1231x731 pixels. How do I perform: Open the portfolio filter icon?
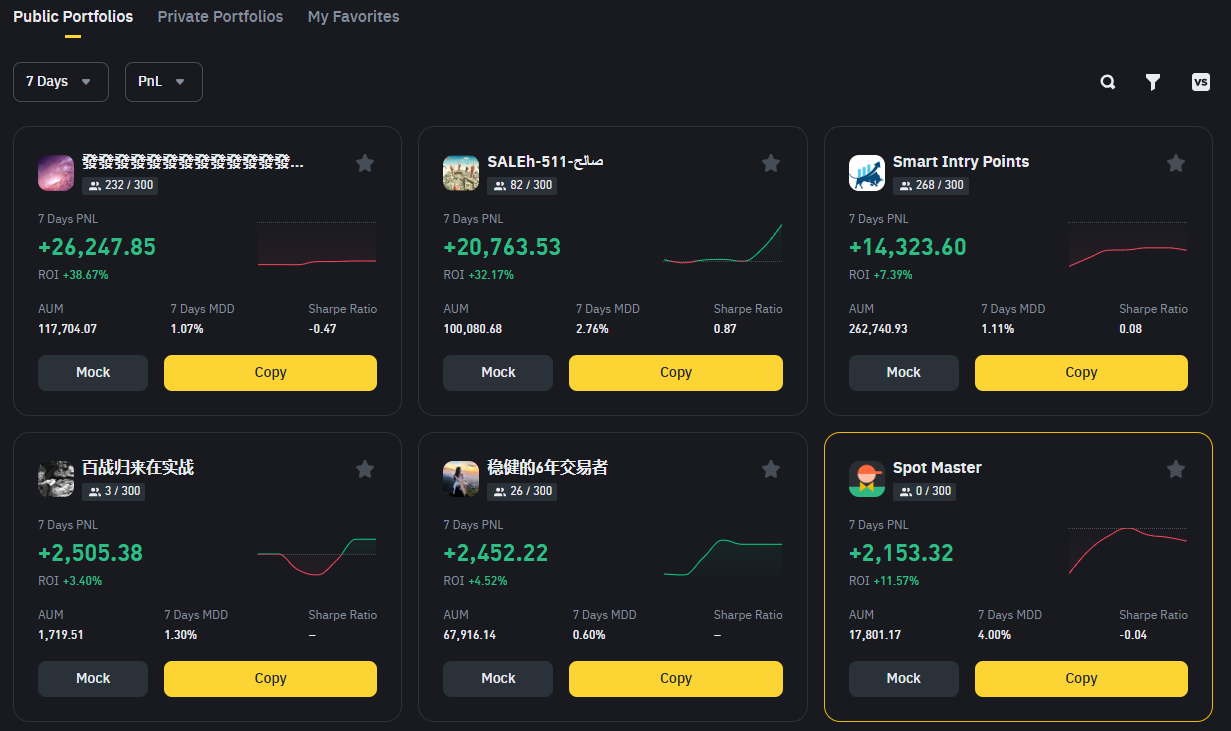click(1153, 82)
